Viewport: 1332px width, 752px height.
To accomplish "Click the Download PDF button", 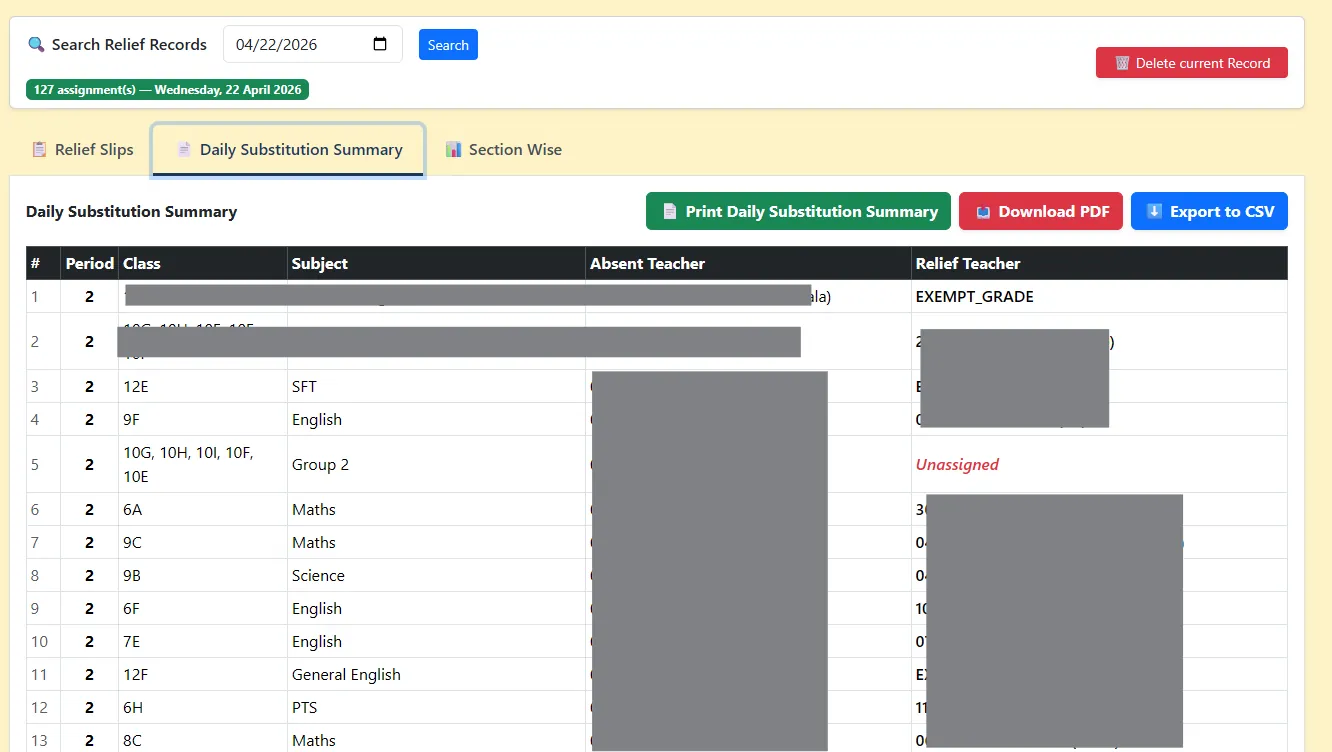I will [x=1041, y=211].
